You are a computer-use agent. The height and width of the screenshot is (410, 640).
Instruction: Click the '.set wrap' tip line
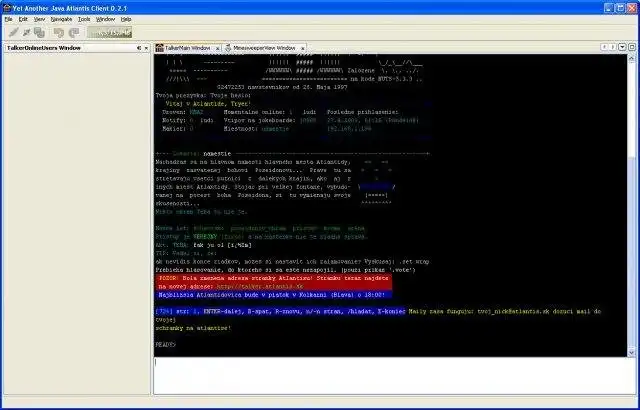pyautogui.click(x=292, y=262)
